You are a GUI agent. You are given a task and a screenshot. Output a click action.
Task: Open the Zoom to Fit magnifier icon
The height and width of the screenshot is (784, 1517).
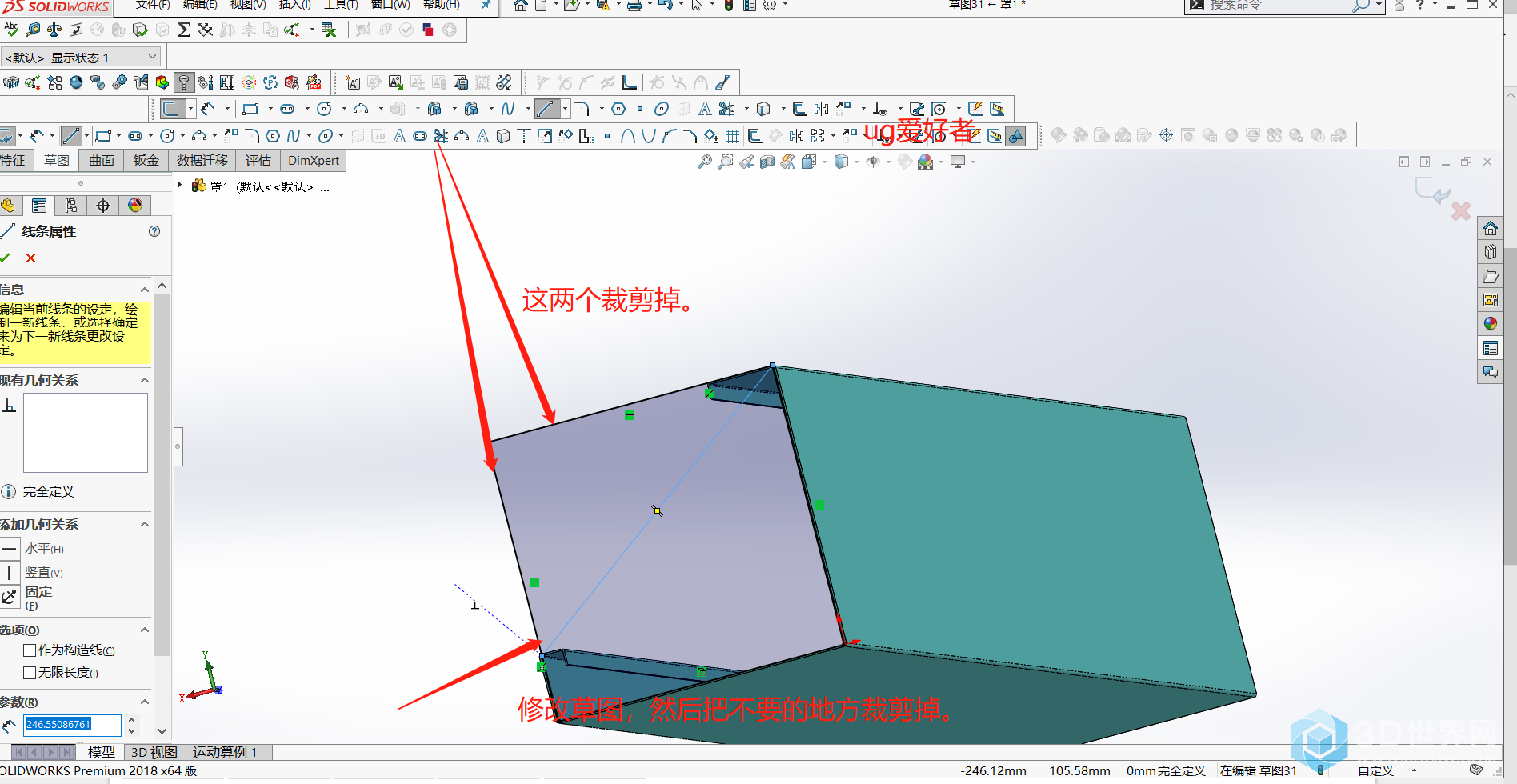tap(705, 162)
